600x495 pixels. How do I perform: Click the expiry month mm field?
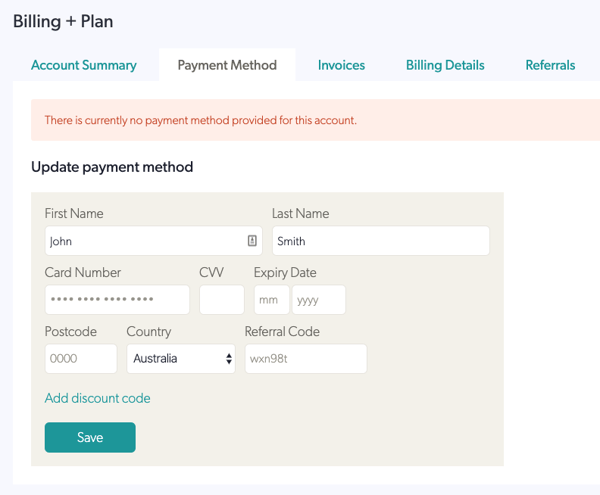coord(272,300)
